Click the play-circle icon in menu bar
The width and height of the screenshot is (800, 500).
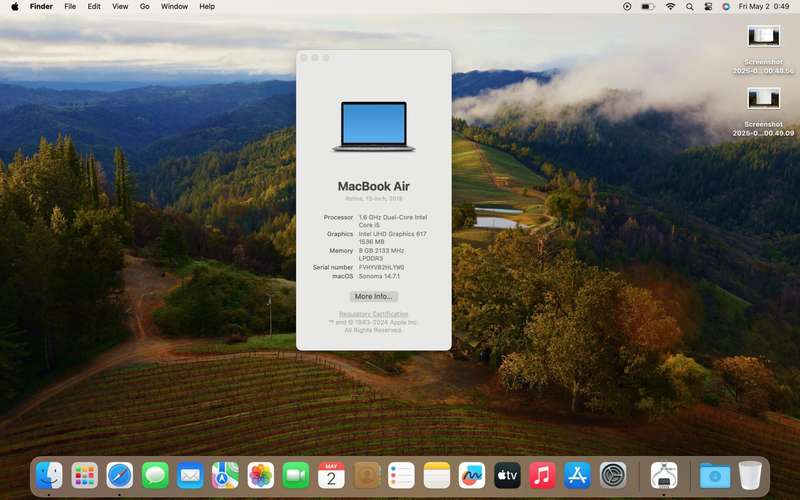point(627,7)
